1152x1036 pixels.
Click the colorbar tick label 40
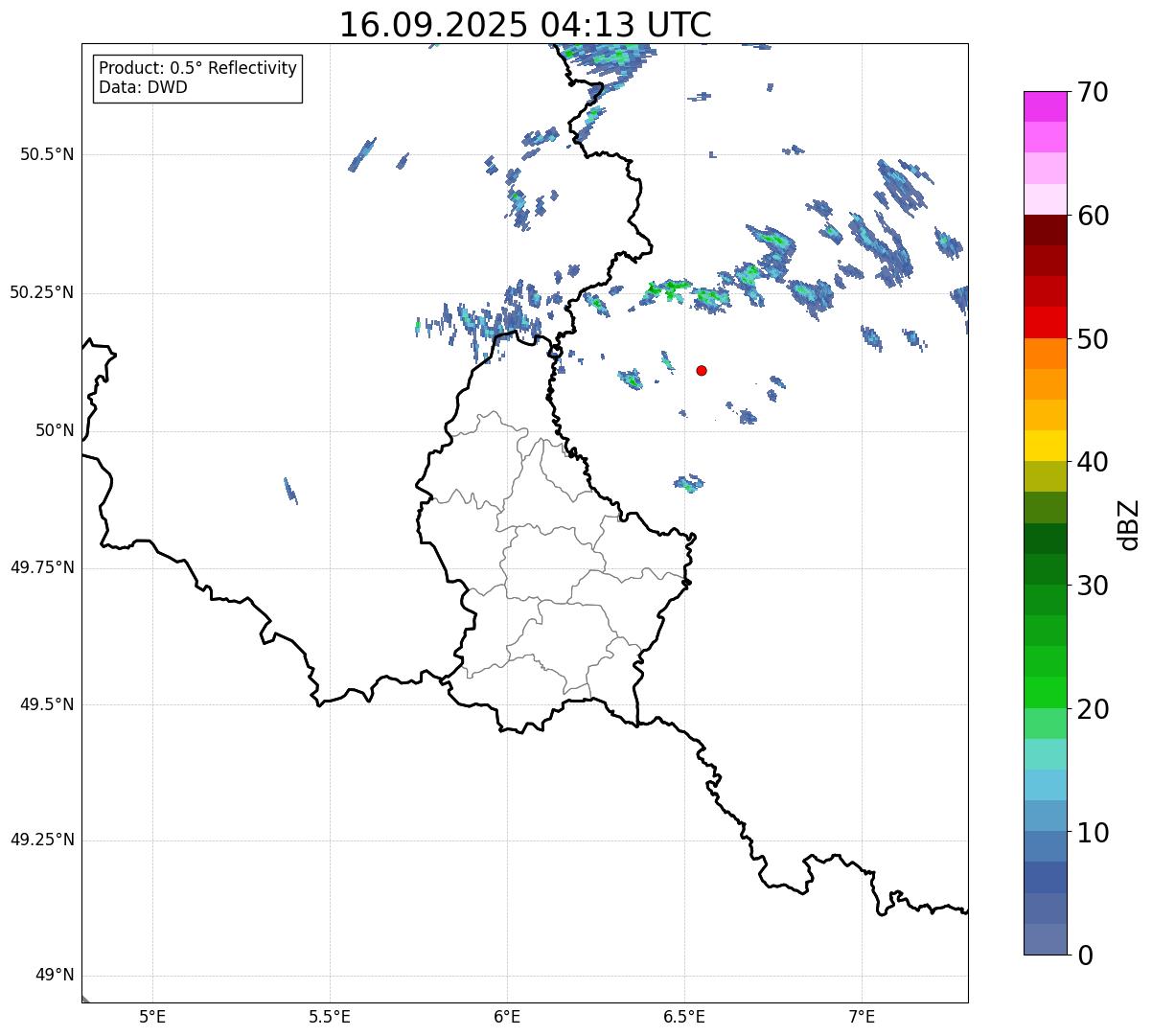click(1093, 462)
